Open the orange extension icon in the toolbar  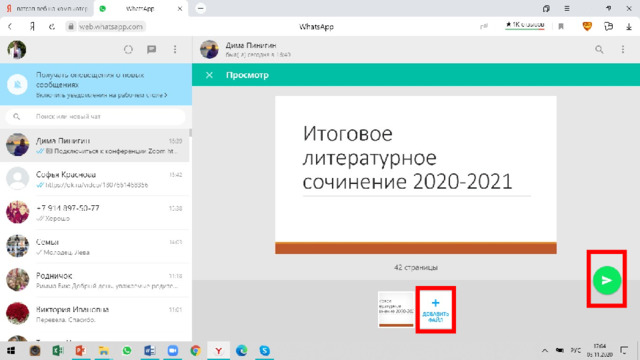tap(587, 27)
